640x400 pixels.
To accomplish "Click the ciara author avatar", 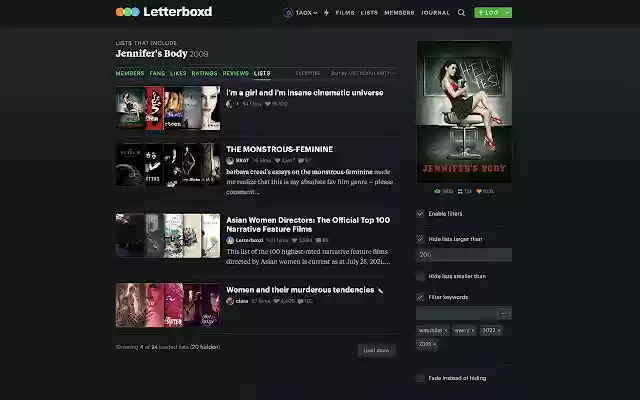I will (x=230, y=301).
